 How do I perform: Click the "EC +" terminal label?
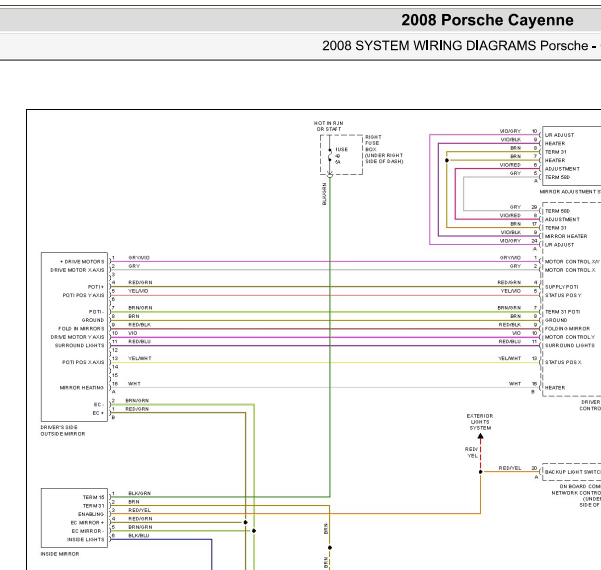point(99,413)
